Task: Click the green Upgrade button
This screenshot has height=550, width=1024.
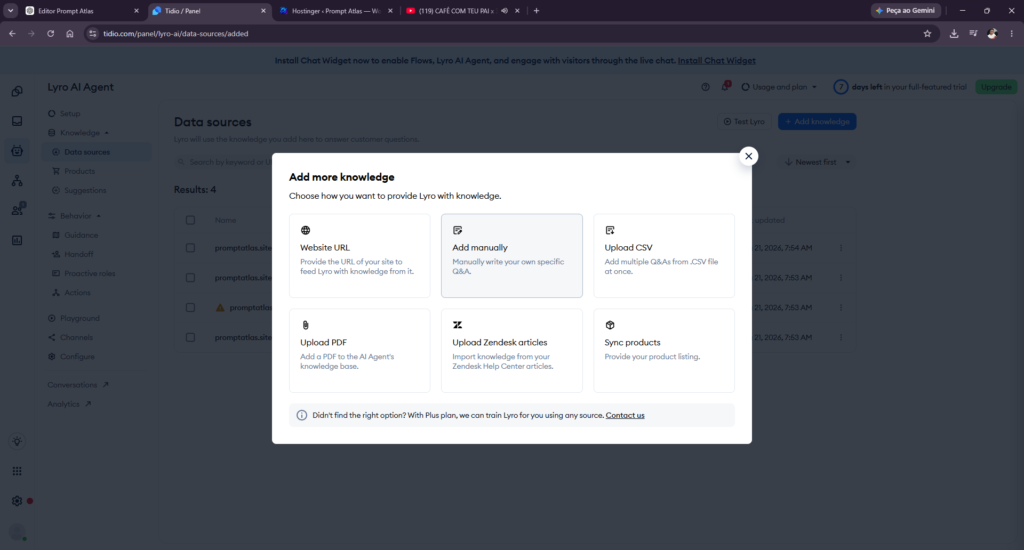Action: [x=996, y=87]
